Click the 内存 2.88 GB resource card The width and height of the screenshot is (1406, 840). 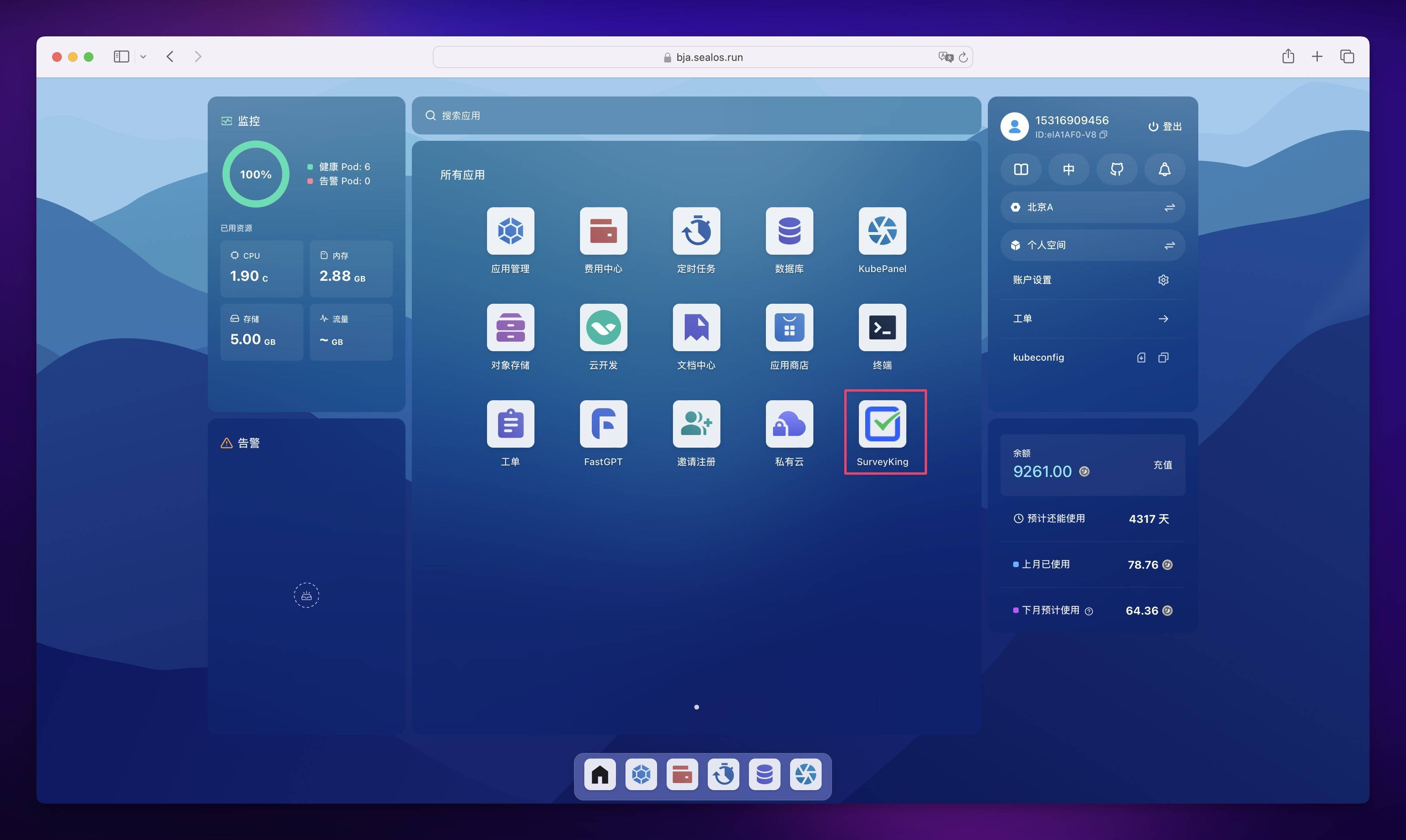351,268
